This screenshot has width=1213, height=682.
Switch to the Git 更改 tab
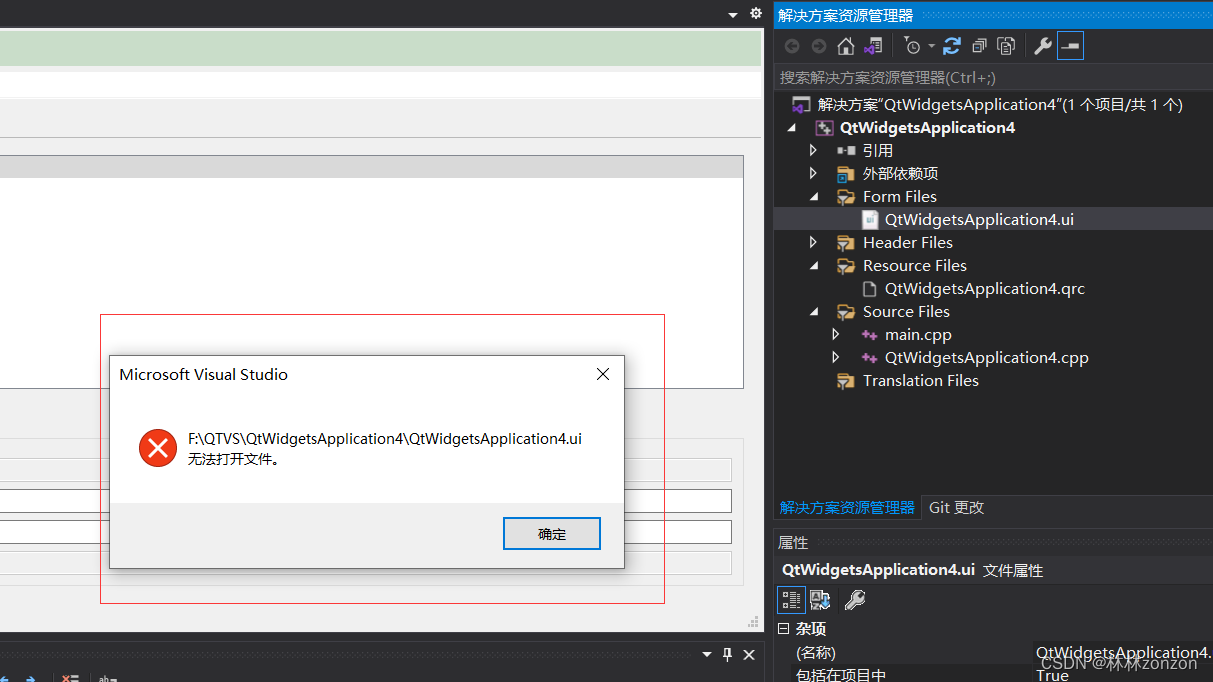955,507
